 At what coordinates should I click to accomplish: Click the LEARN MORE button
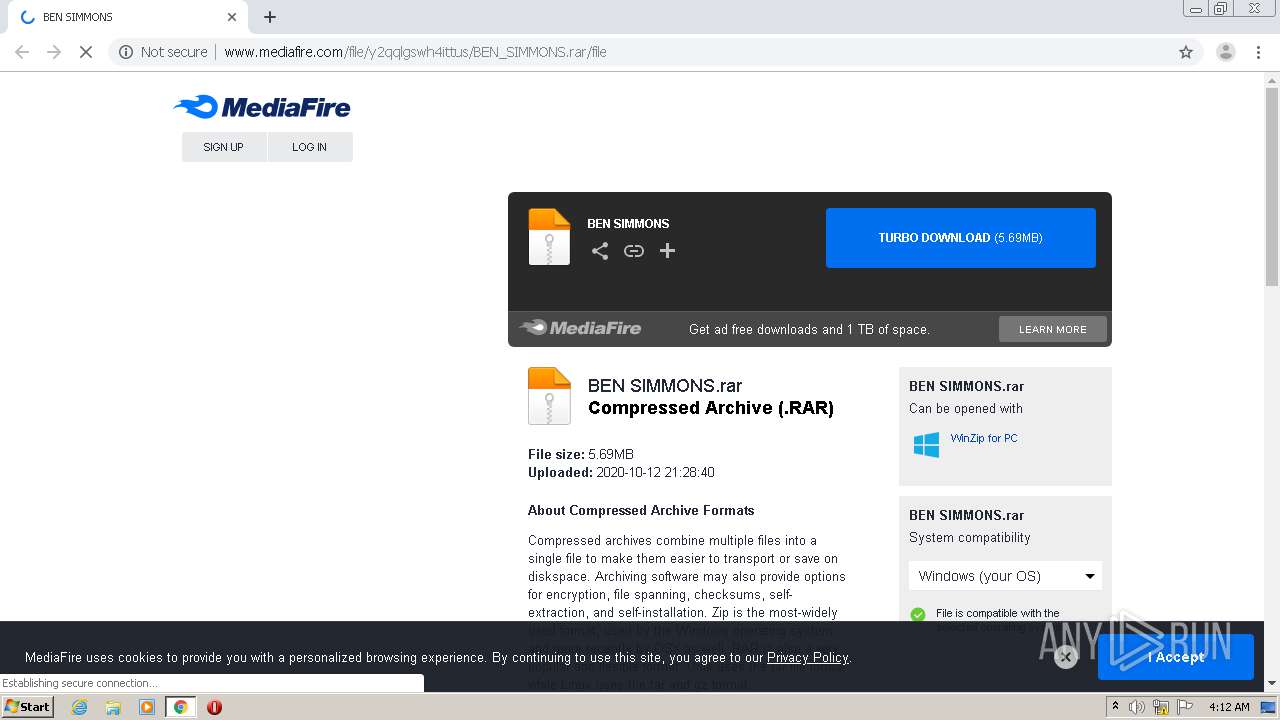tap(1053, 329)
